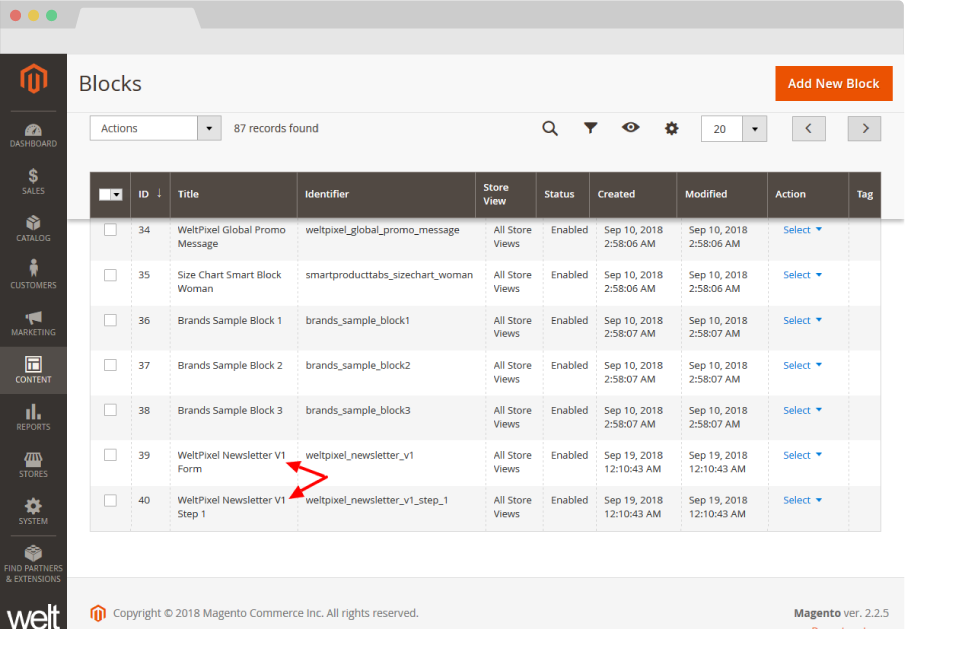Click the Magento logo in sidebar
Screen dimensions: 960x647
(33, 80)
